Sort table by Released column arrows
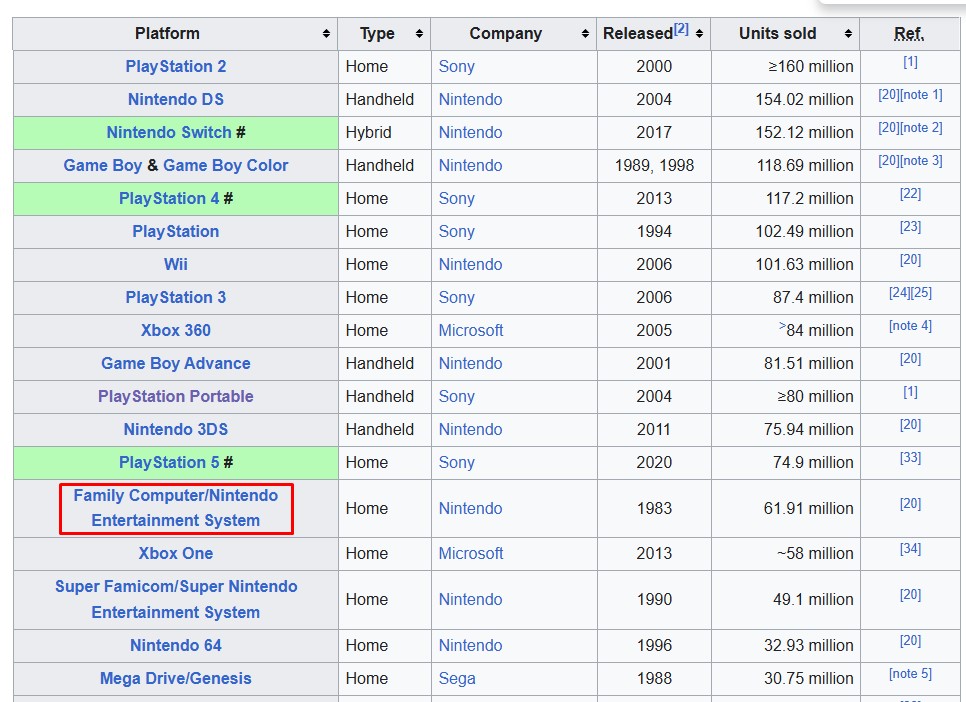 click(x=699, y=34)
